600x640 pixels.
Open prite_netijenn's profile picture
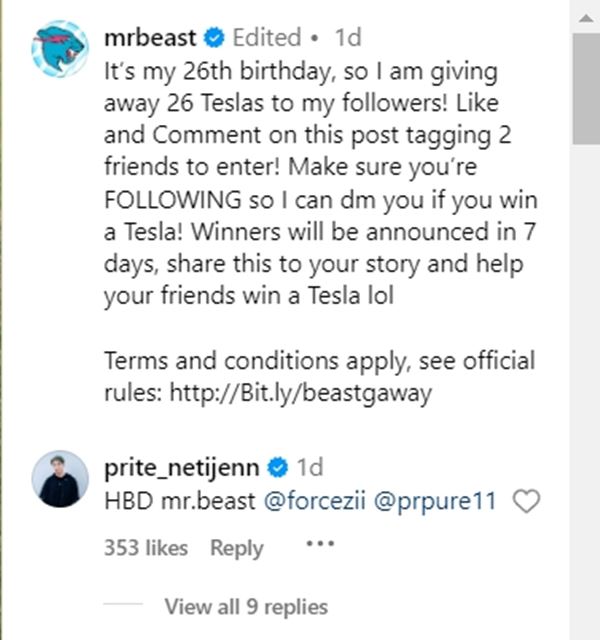[x=60, y=479]
